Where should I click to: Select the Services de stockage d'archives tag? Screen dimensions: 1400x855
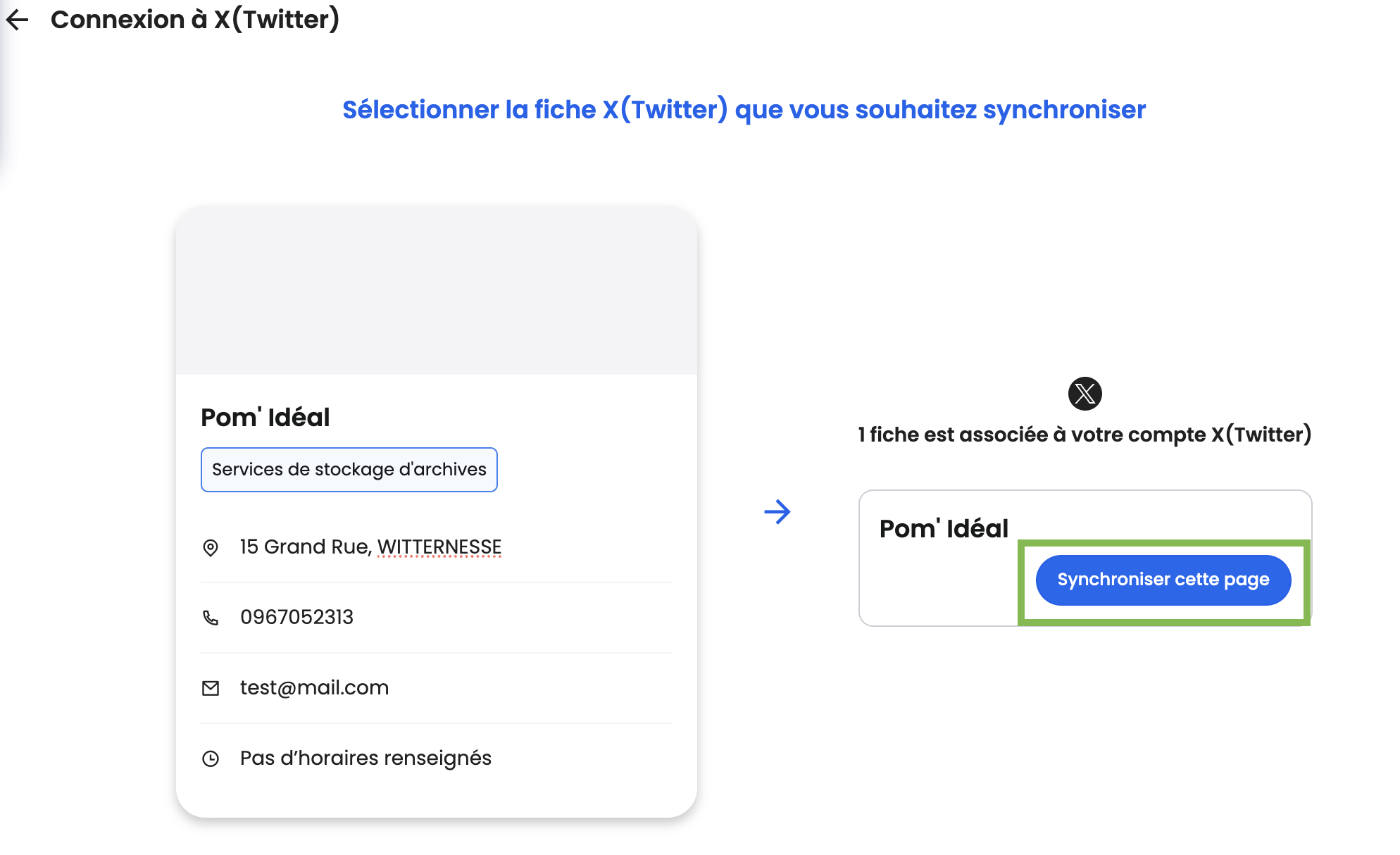coord(349,470)
